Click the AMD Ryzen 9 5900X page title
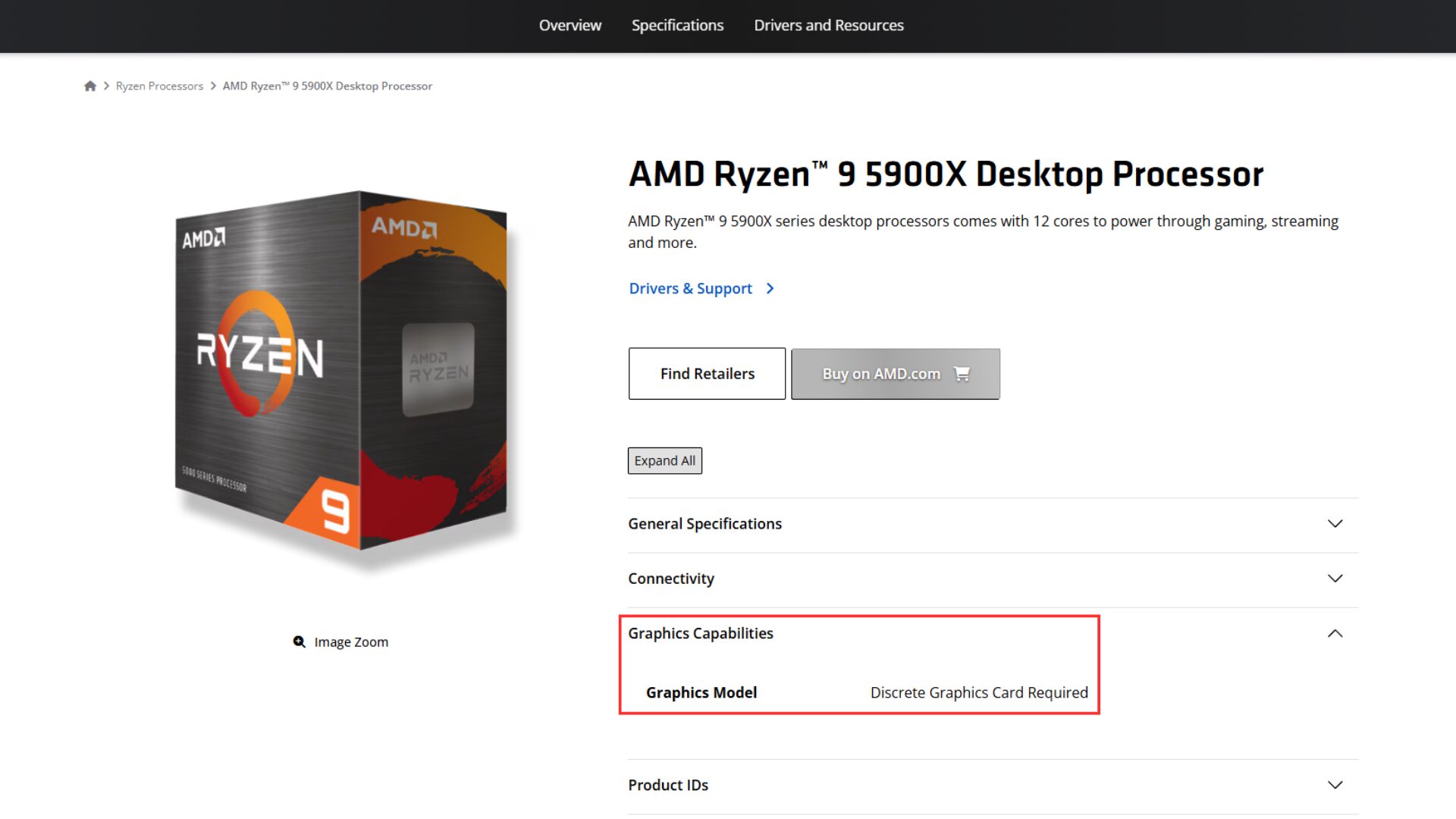The width and height of the screenshot is (1456, 819). point(946,174)
